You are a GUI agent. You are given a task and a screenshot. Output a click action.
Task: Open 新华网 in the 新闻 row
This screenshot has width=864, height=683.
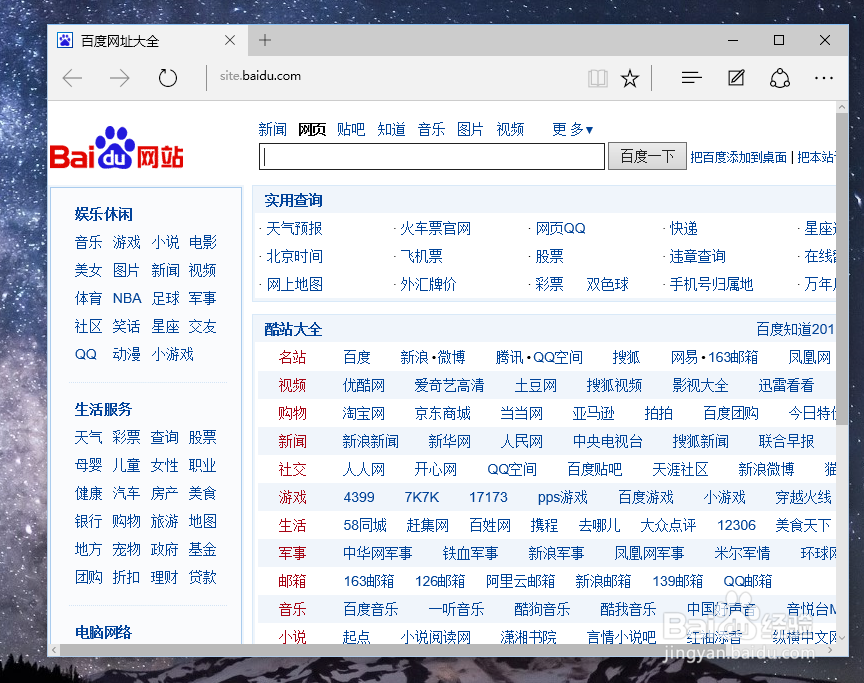point(450,442)
